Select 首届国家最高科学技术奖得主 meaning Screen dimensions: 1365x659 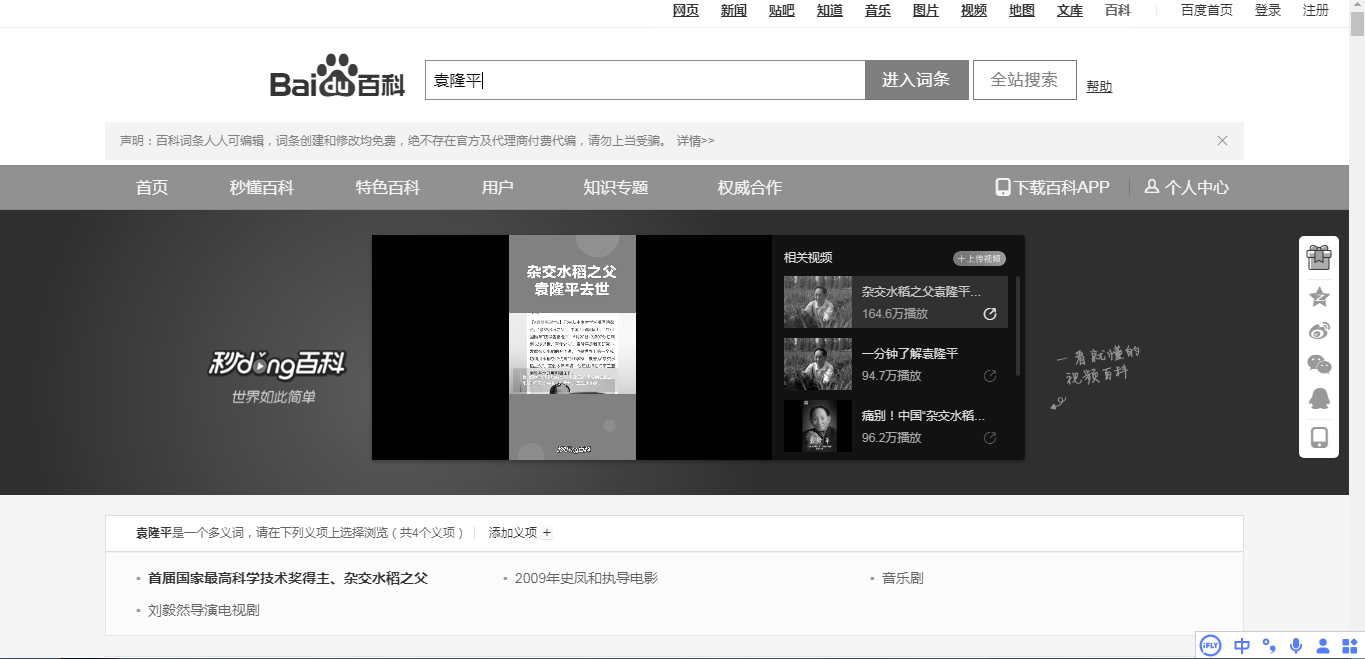click(x=288, y=578)
